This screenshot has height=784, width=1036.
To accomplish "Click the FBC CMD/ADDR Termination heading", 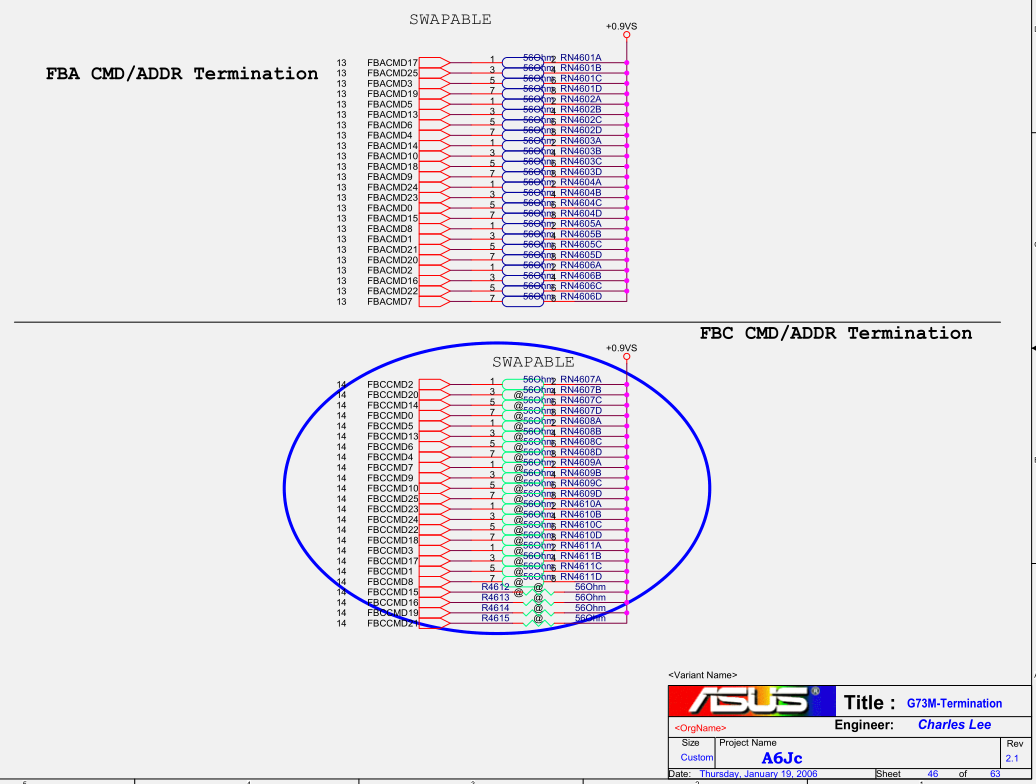I will (836, 333).
